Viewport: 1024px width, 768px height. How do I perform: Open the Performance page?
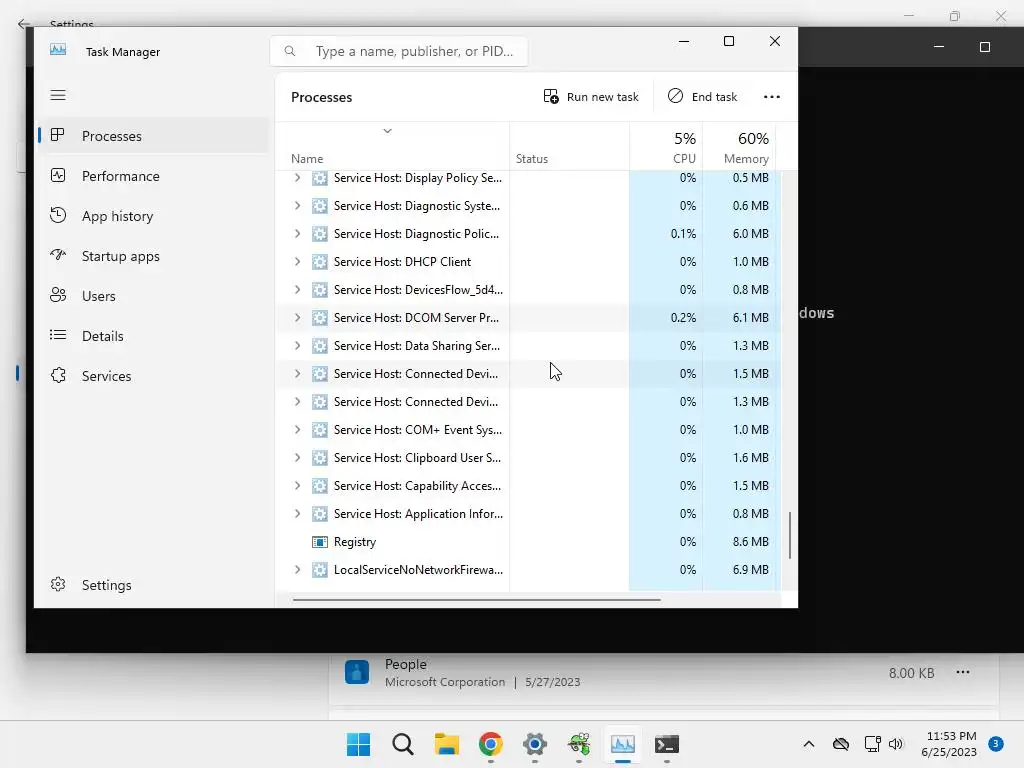(153, 176)
